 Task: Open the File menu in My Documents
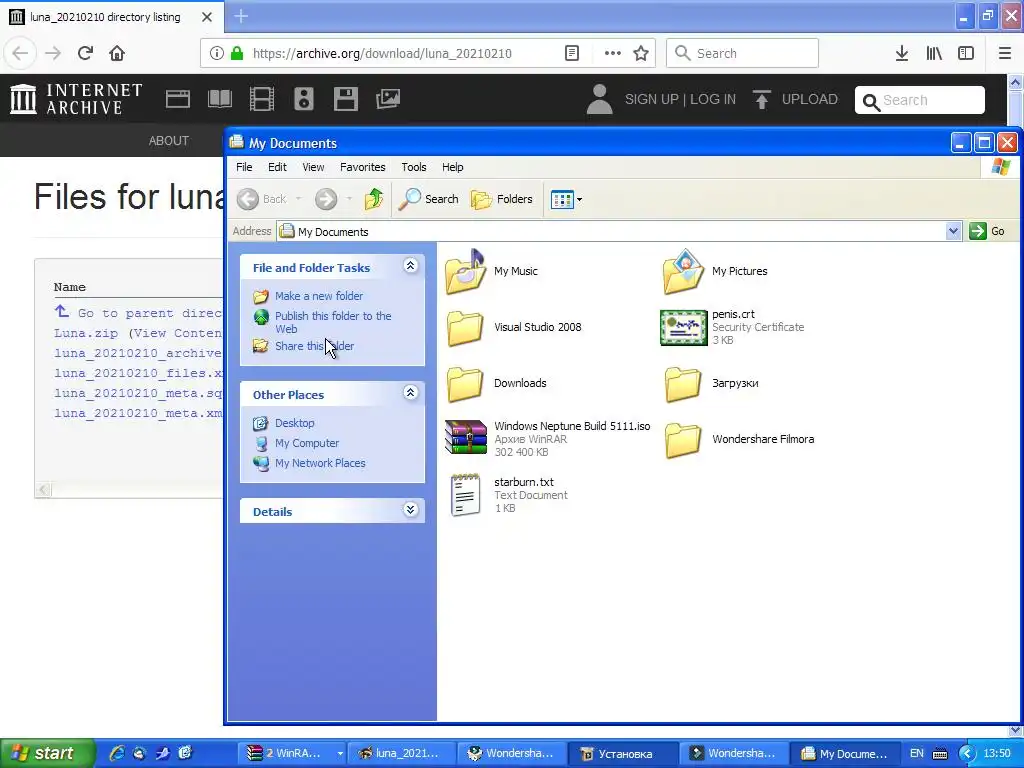pyautogui.click(x=244, y=167)
